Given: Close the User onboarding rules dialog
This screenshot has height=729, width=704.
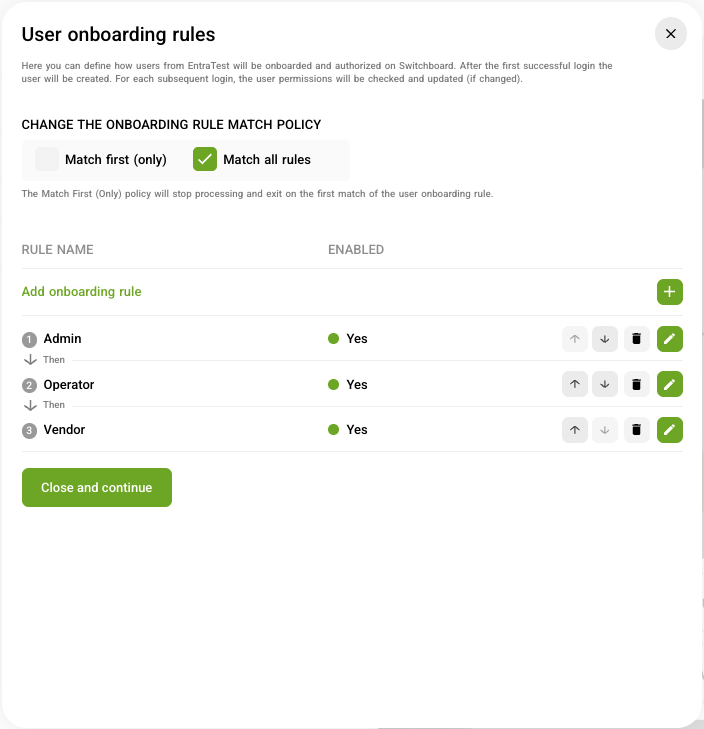Looking at the screenshot, I should pyautogui.click(x=670, y=34).
